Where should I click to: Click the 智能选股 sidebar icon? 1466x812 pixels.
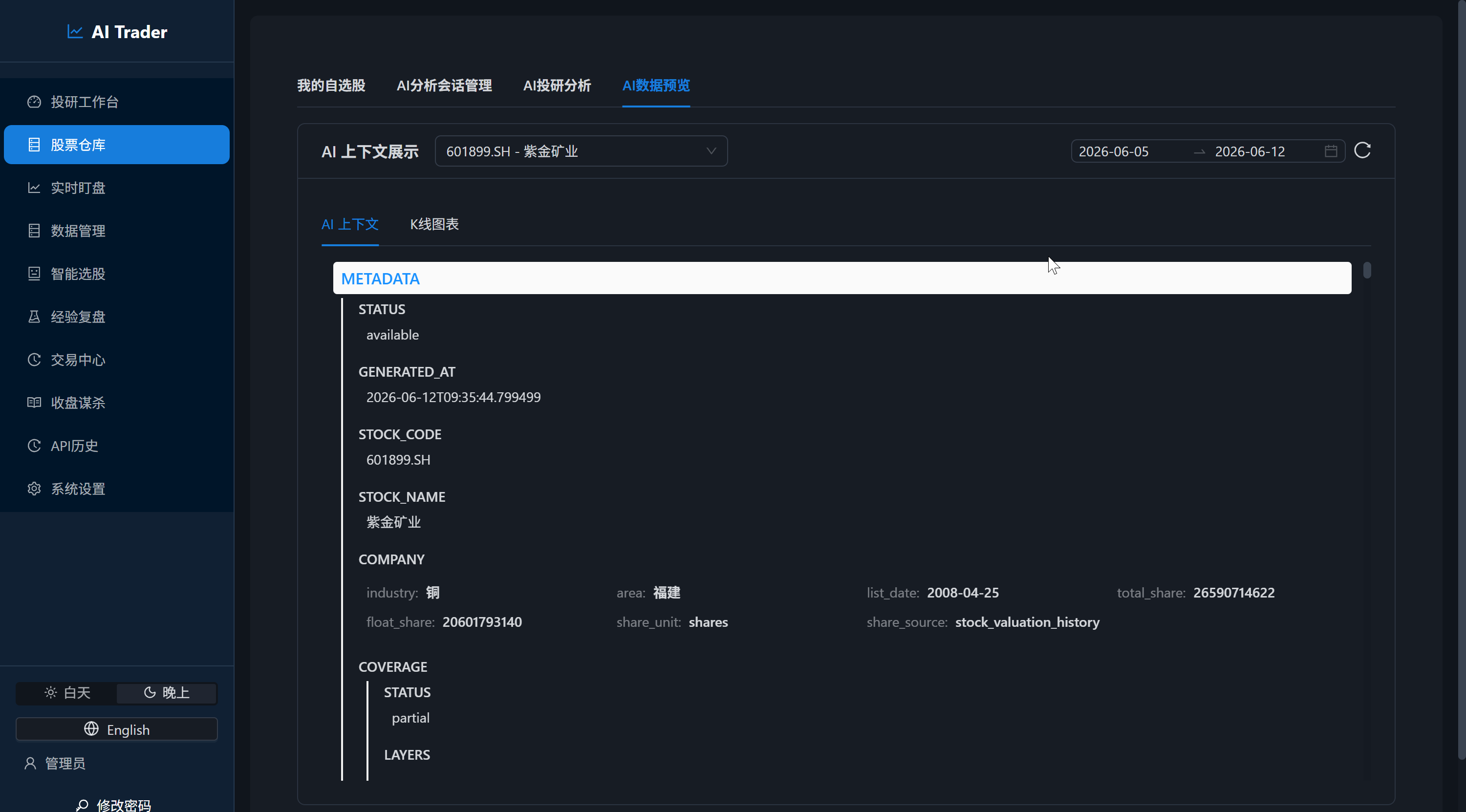(x=34, y=274)
